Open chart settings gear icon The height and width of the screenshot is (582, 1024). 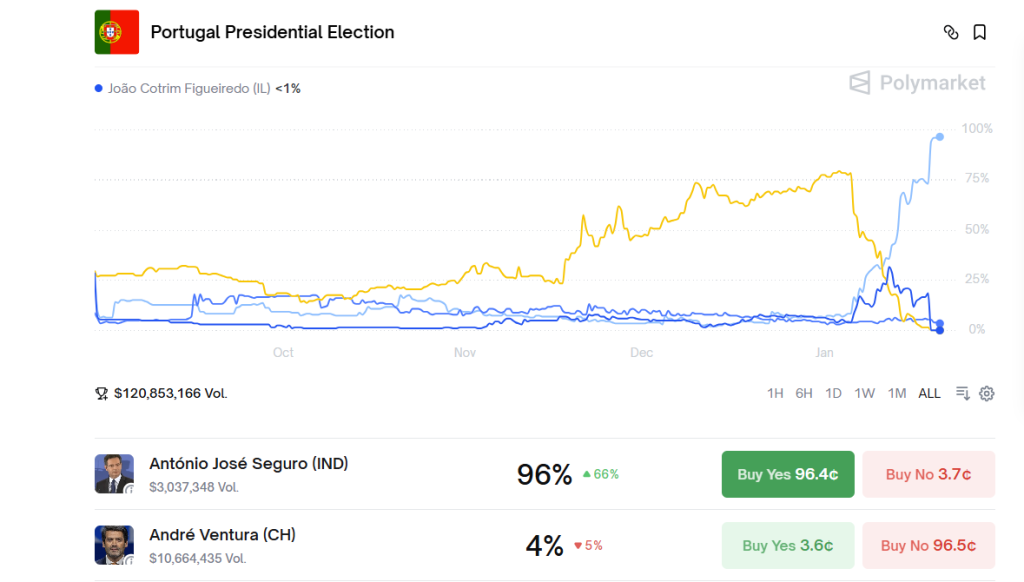(987, 393)
